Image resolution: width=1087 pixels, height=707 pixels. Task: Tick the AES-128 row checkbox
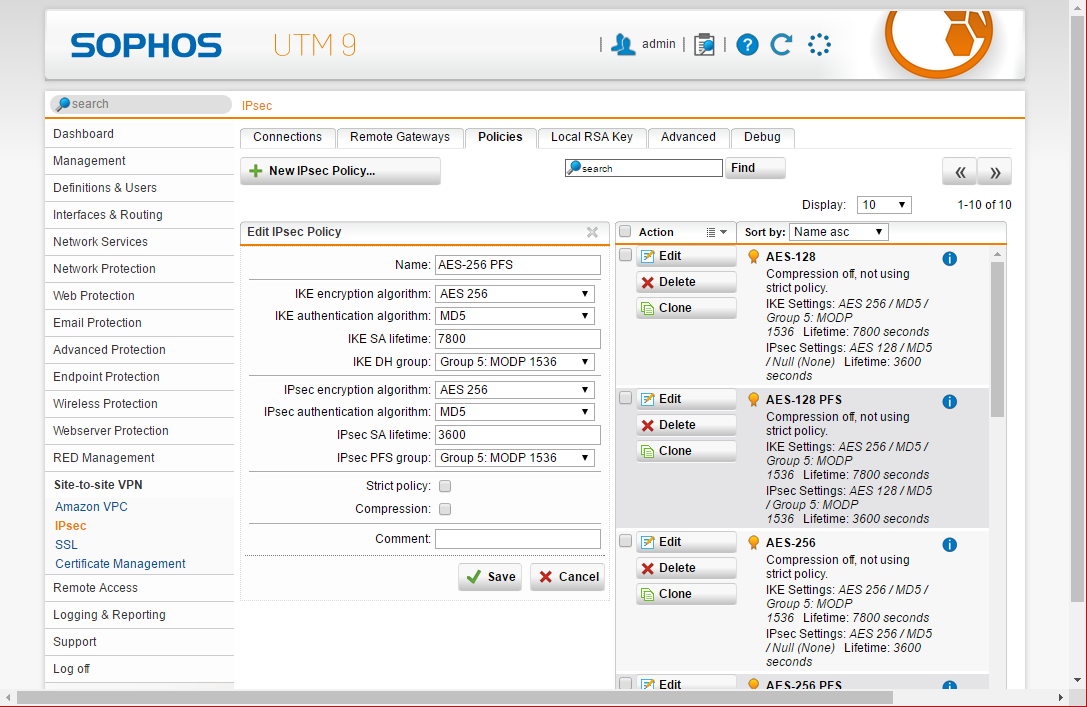coord(625,255)
